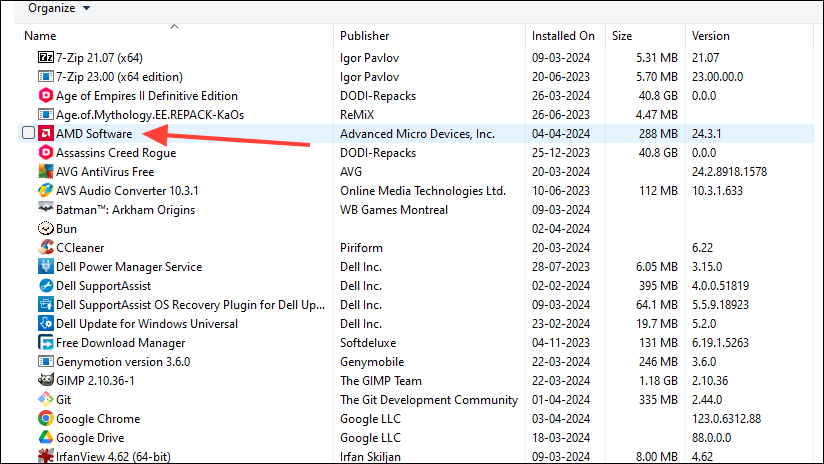824x464 pixels.
Task: Select the Dell Power Manager Service icon
Action: pos(46,266)
